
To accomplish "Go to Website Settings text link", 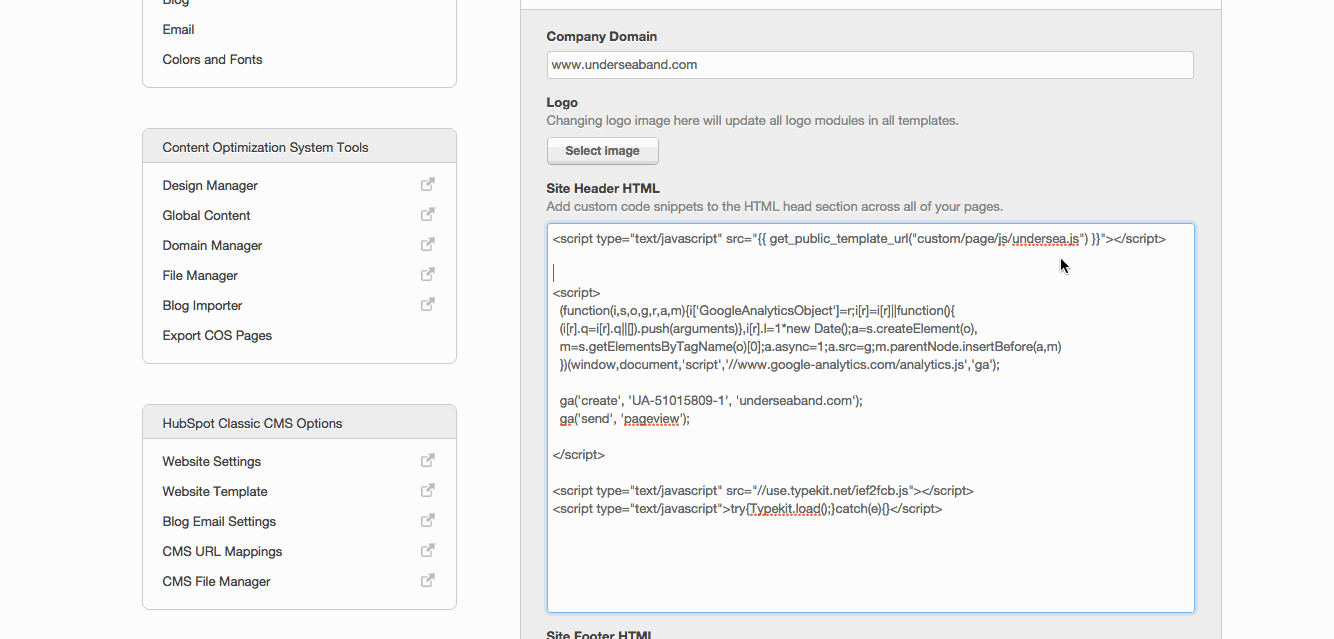I will (x=211, y=461).
